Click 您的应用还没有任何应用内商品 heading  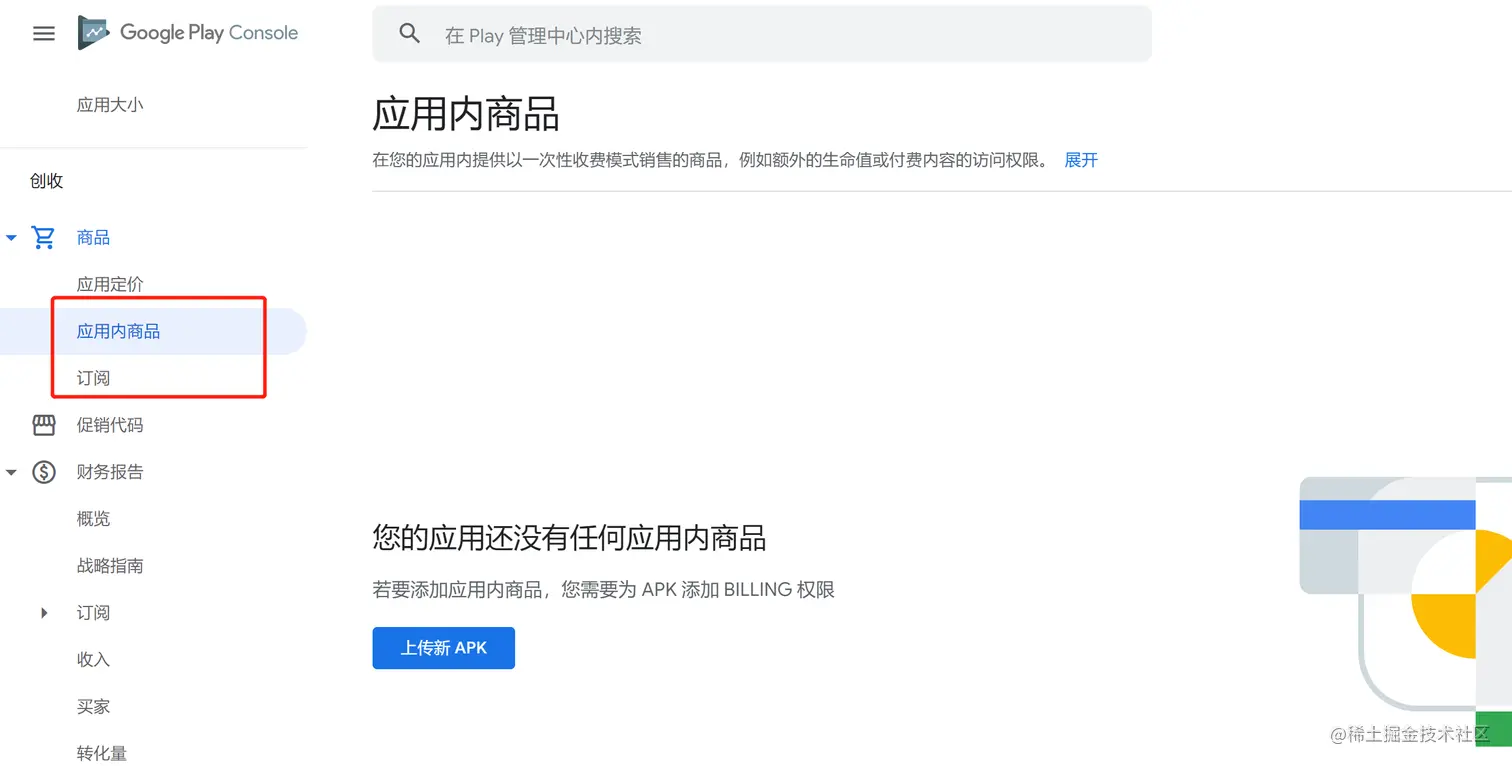point(569,538)
